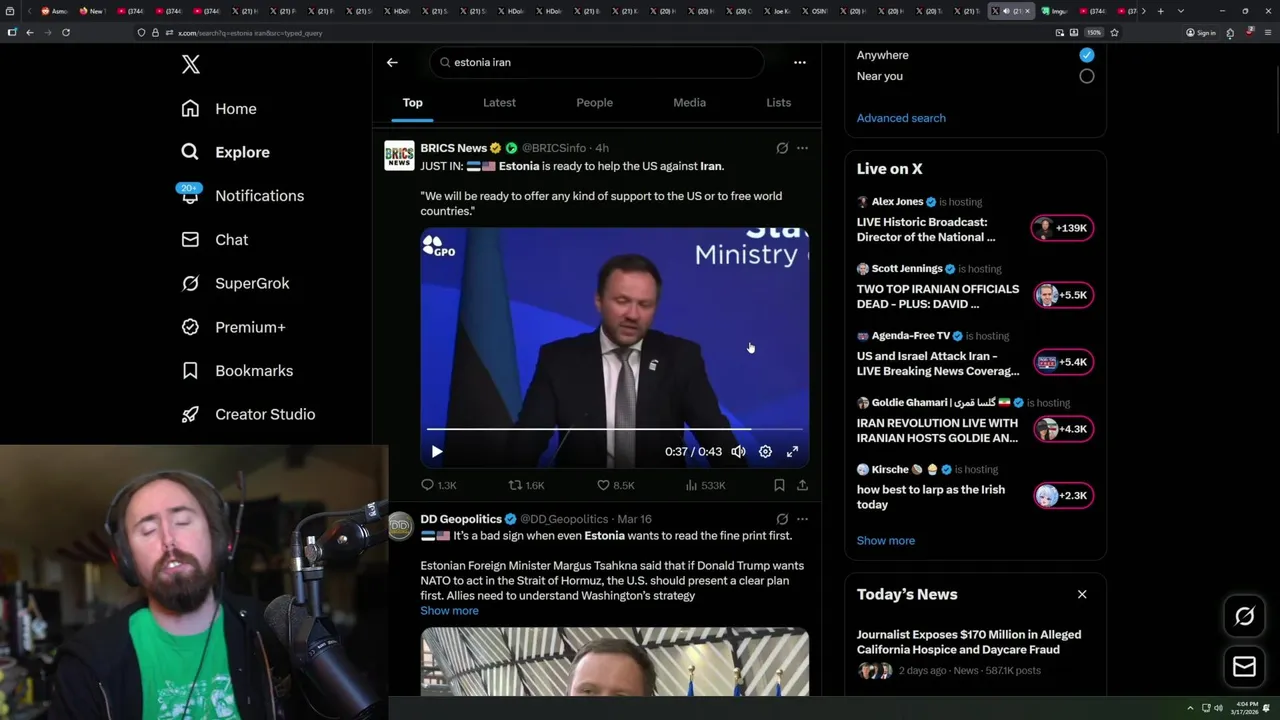Screen dimensions: 1280x720
Task: Click the BRICS News avatar
Action: point(399,156)
